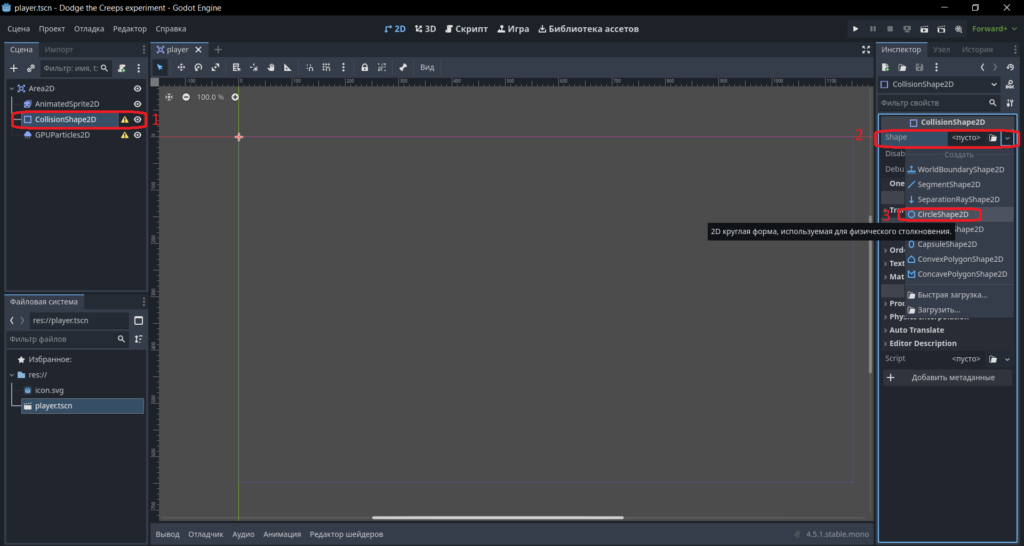Run the project with the Play icon
Screen dimensions: 1024x546
856,29
